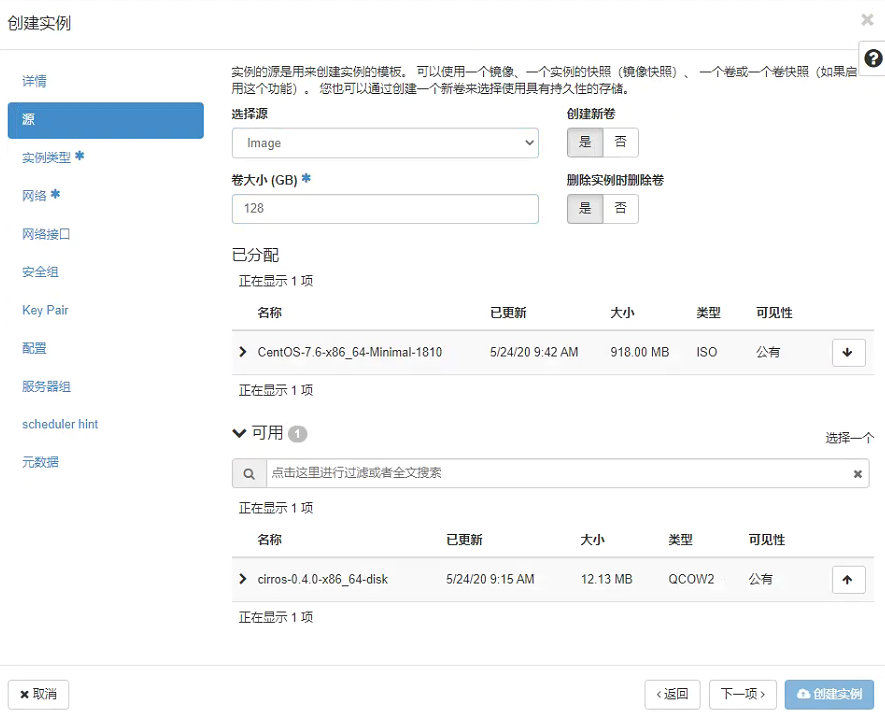Screen dimensions: 885x719
Task: Clear the filter search box
Action: point(857,474)
